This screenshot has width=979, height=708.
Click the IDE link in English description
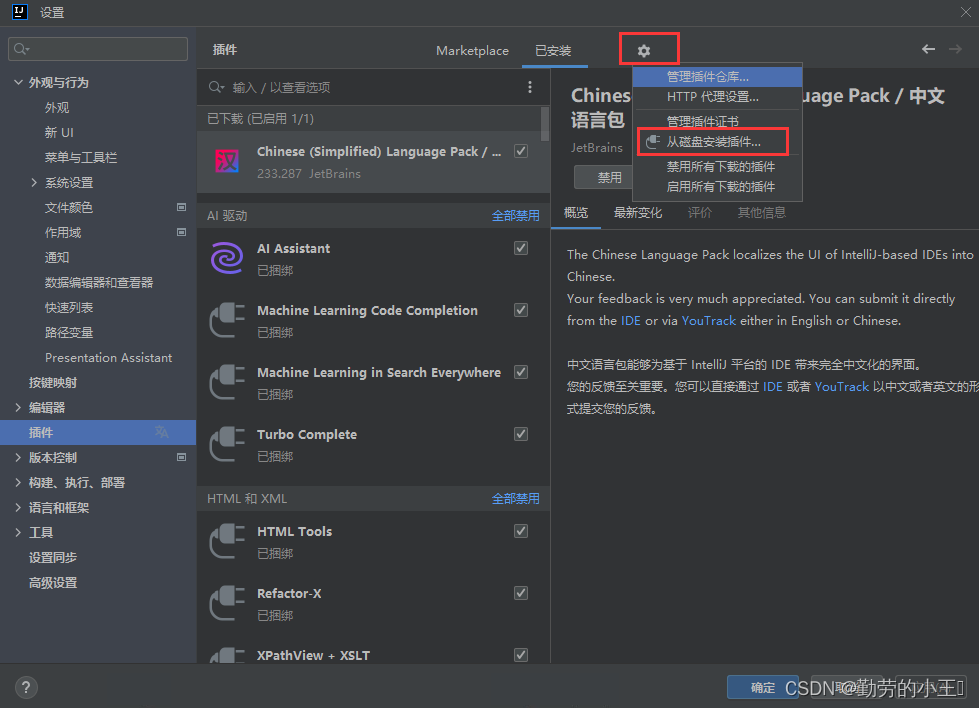[630, 320]
